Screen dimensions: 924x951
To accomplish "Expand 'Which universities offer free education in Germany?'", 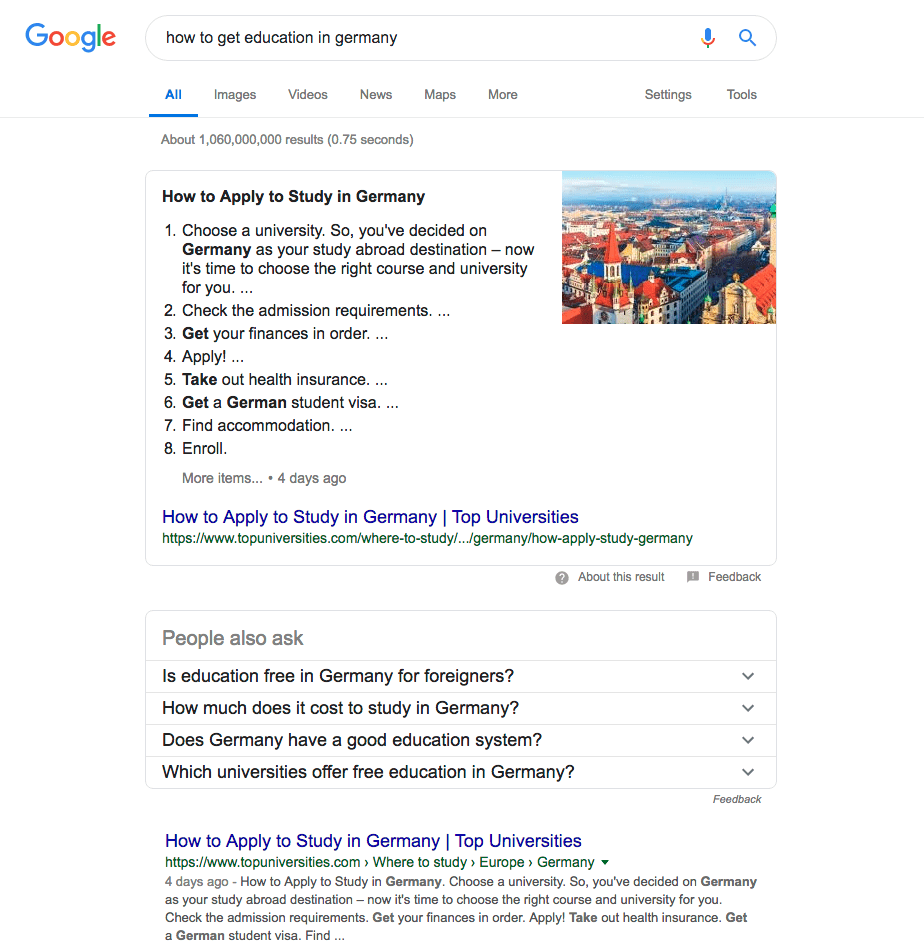I will click(460, 773).
